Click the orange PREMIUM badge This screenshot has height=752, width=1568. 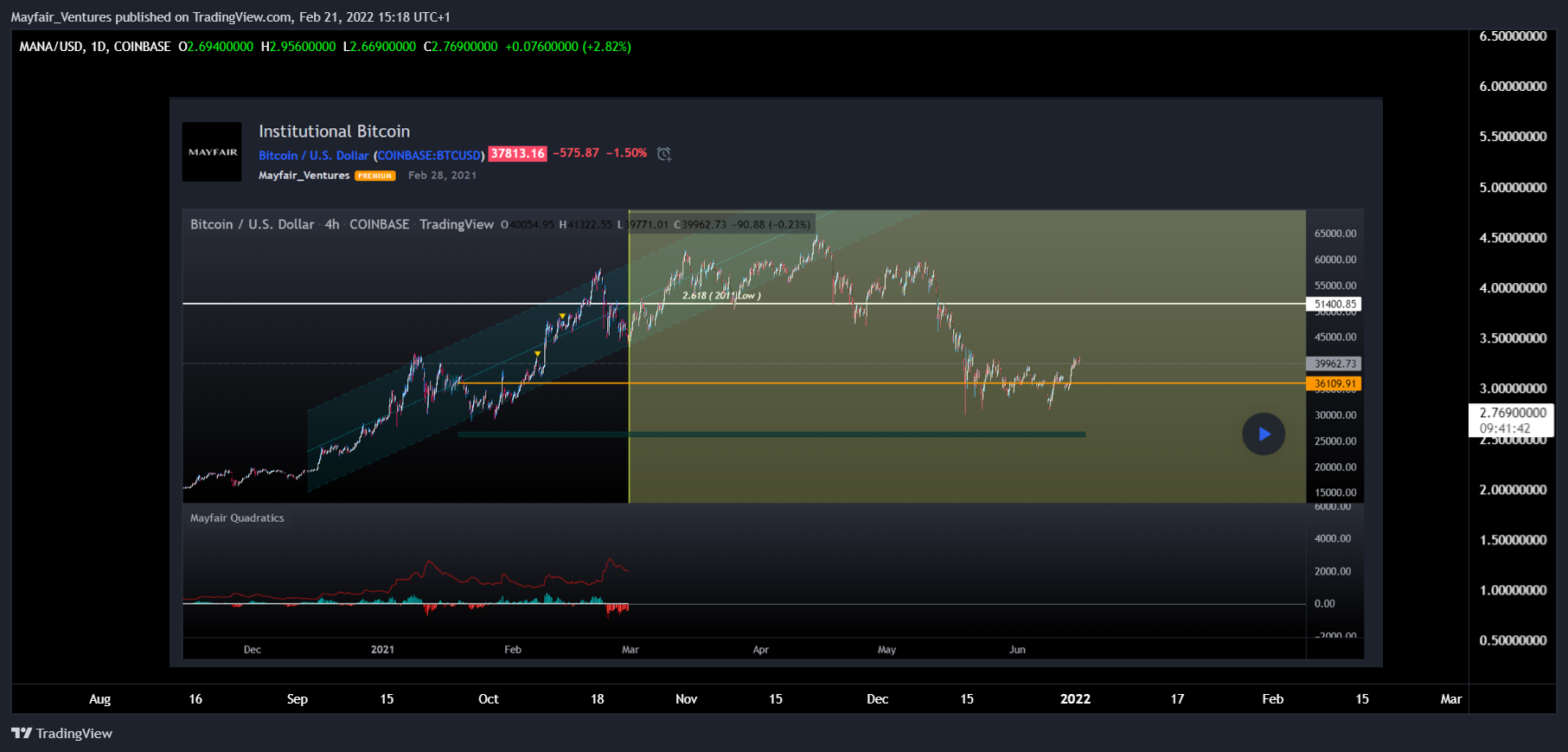[375, 176]
